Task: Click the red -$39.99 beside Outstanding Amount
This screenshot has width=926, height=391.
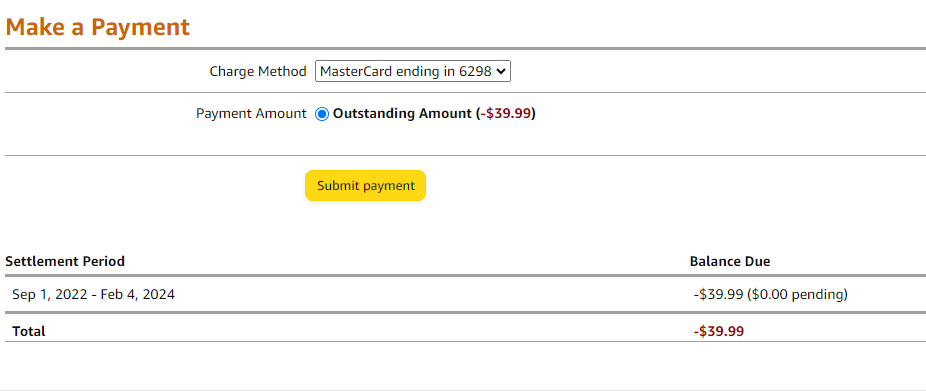Action: pos(506,113)
